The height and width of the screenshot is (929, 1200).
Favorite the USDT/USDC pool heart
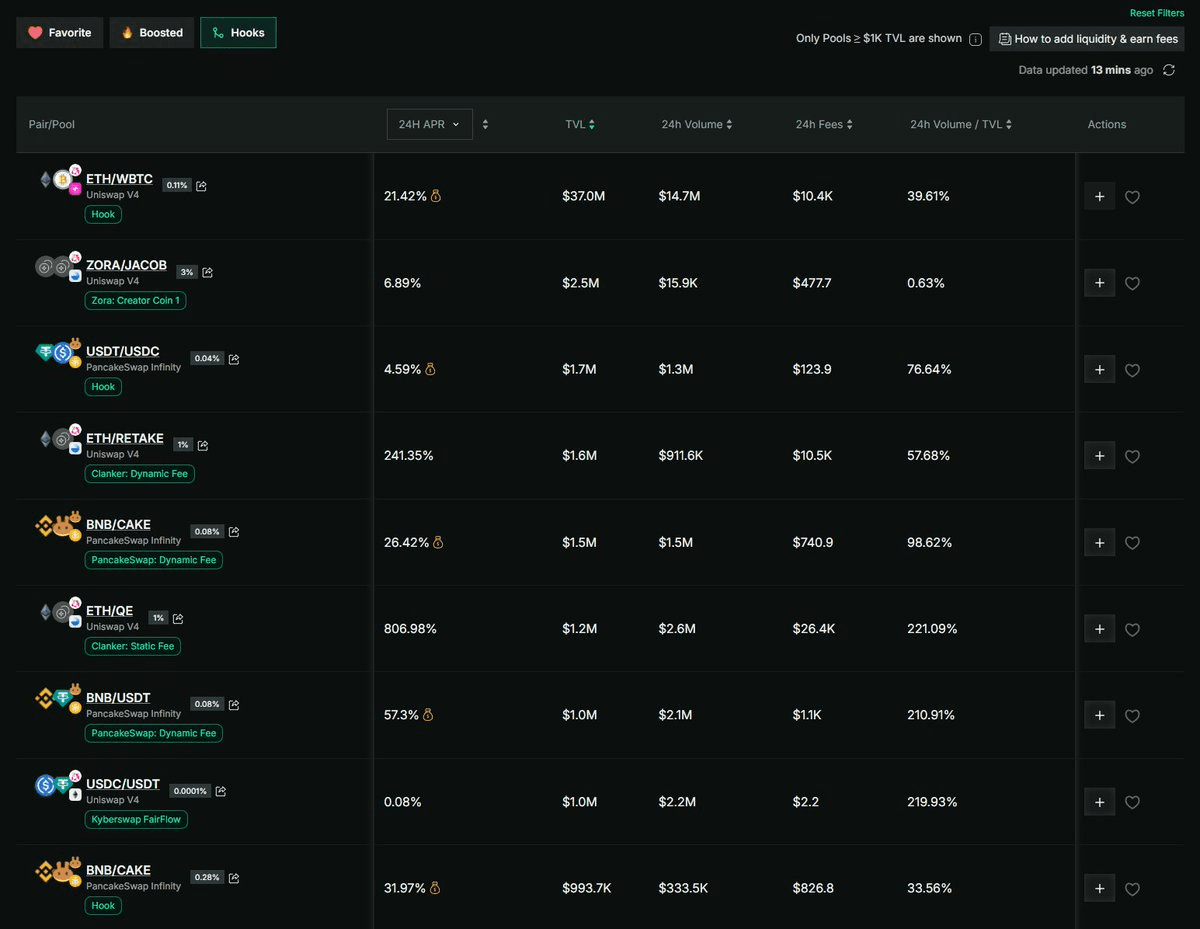point(1132,370)
